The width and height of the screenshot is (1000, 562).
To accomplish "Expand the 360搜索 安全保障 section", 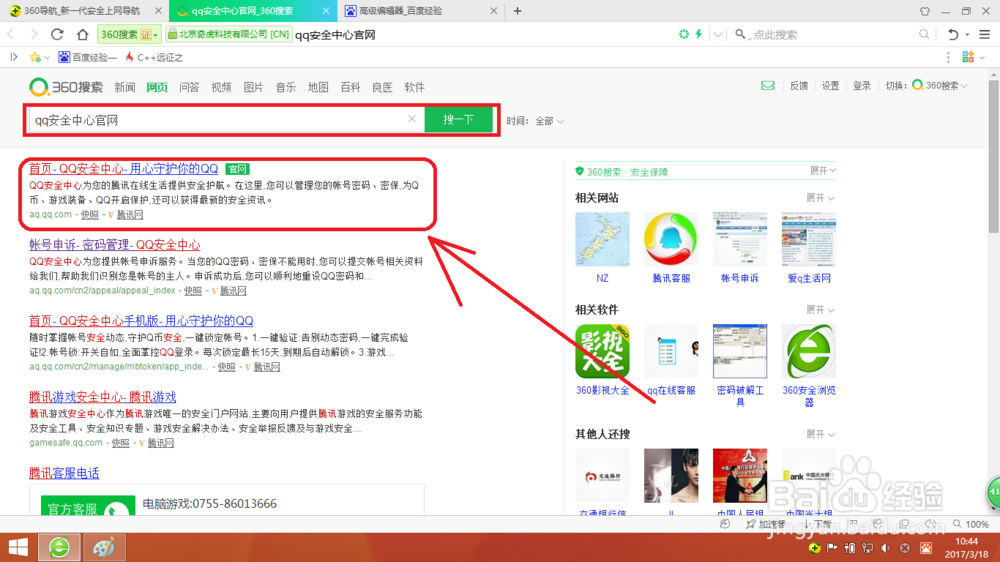I will click(x=823, y=170).
